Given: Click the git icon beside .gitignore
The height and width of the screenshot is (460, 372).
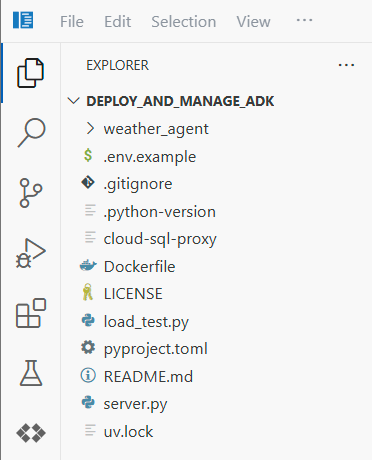Looking at the screenshot, I should coord(88,183).
